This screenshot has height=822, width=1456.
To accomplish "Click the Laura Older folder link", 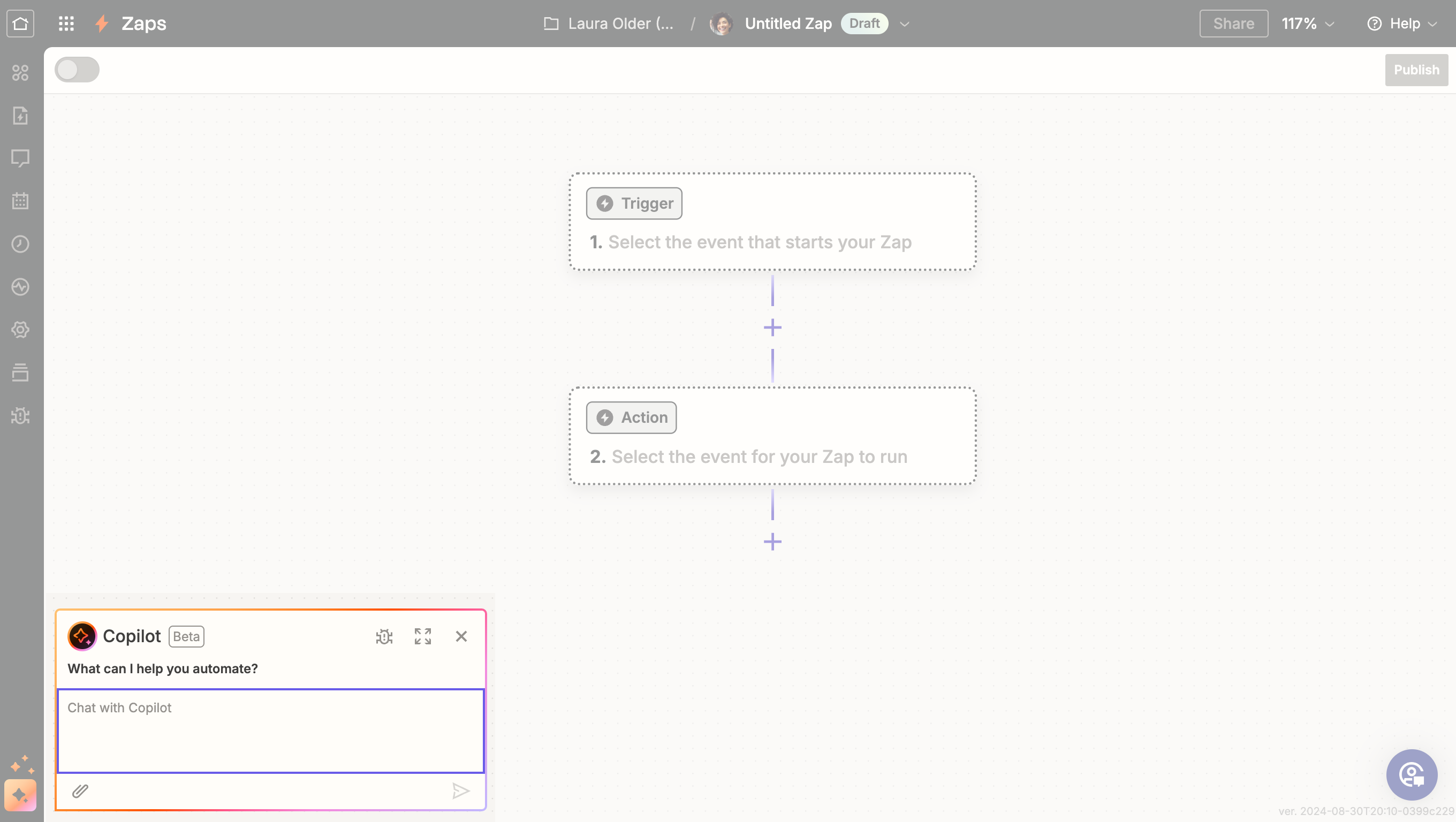I will (x=620, y=23).
